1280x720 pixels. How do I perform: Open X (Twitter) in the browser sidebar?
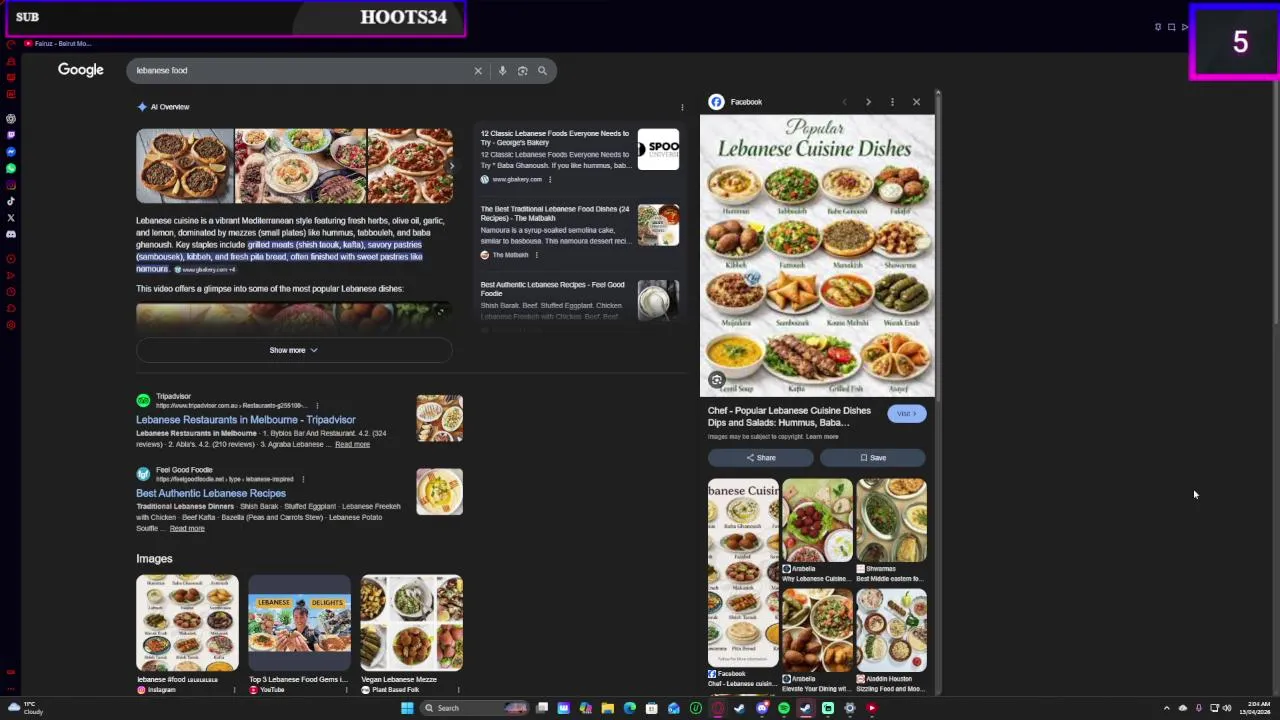click(11, 217)
